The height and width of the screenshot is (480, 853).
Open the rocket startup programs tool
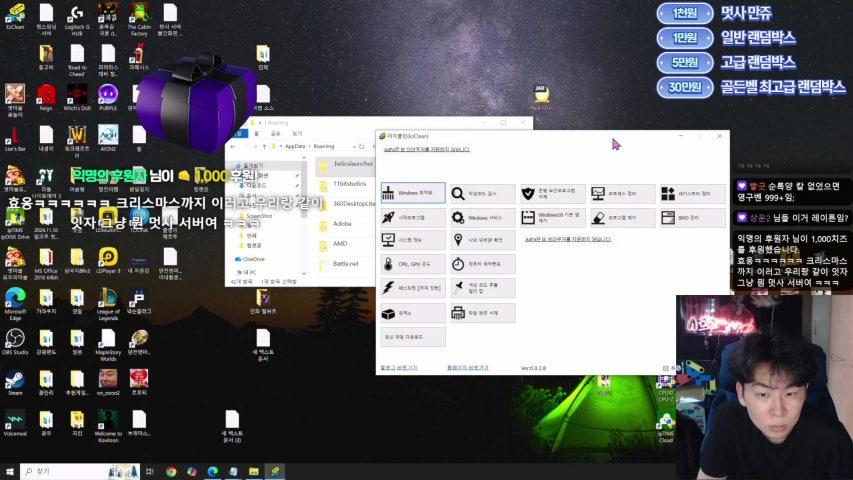click(x=413, y=217)
